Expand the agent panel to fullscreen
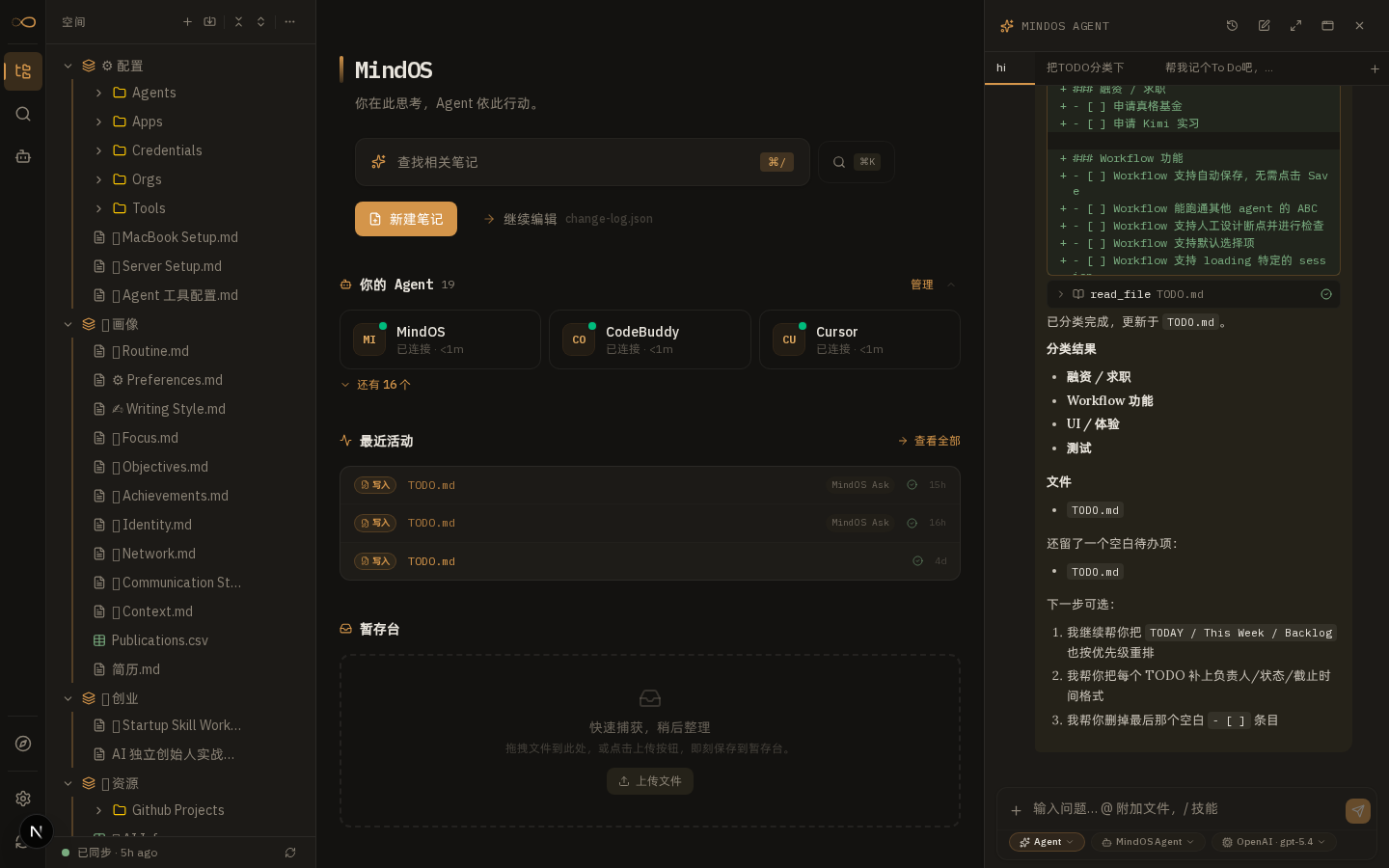1389x868 pixels. (1295, 26)
